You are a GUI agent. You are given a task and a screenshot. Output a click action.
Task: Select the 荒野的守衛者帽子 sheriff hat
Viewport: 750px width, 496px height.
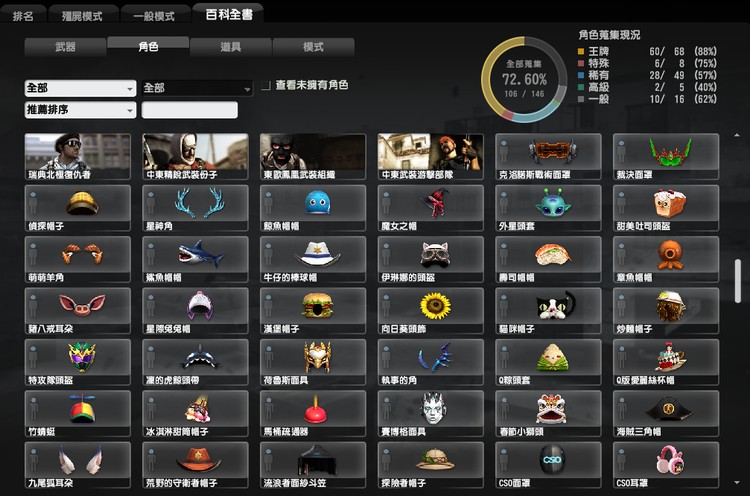pyautogui.click(x=195, y=465)
